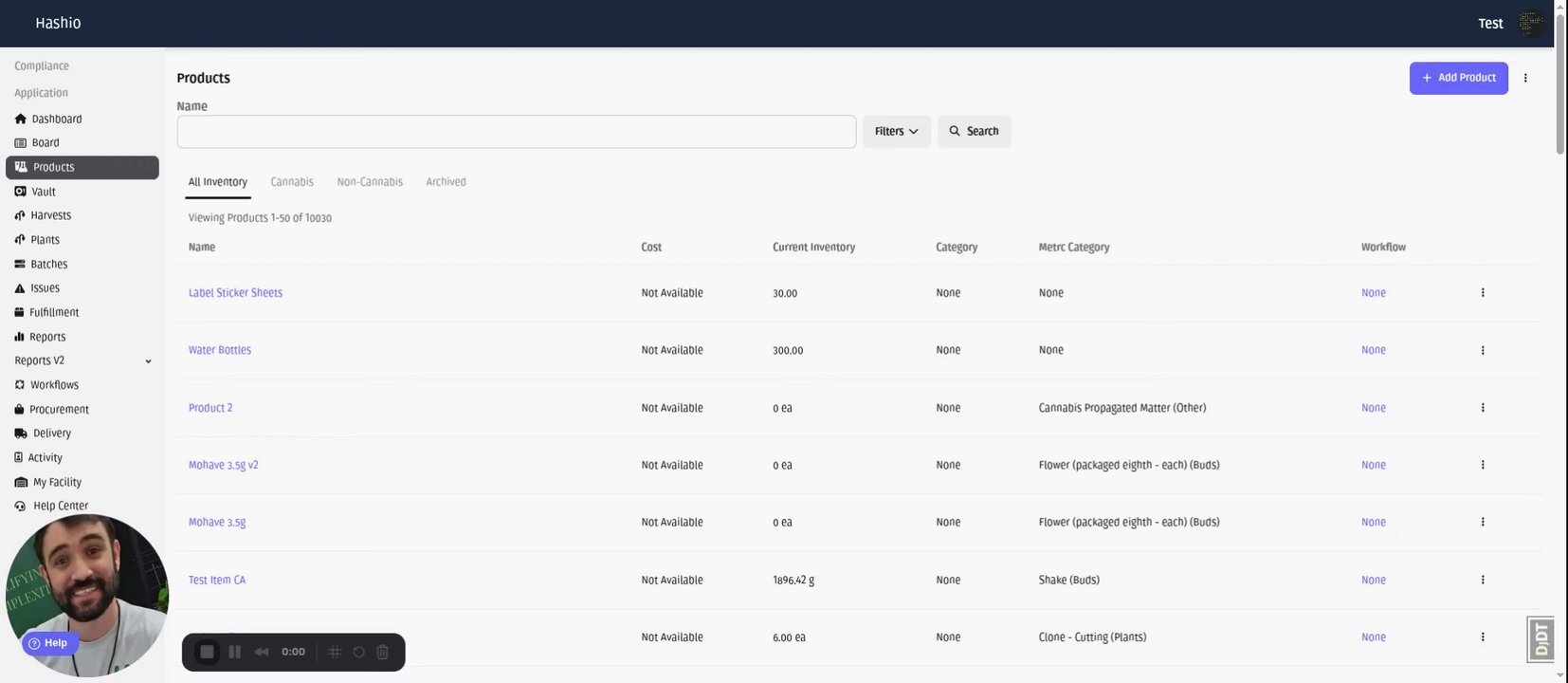The height and width of the screenshot is (683, 1568).
Task: Go to the Vault section icon
Action: point(20,192)
